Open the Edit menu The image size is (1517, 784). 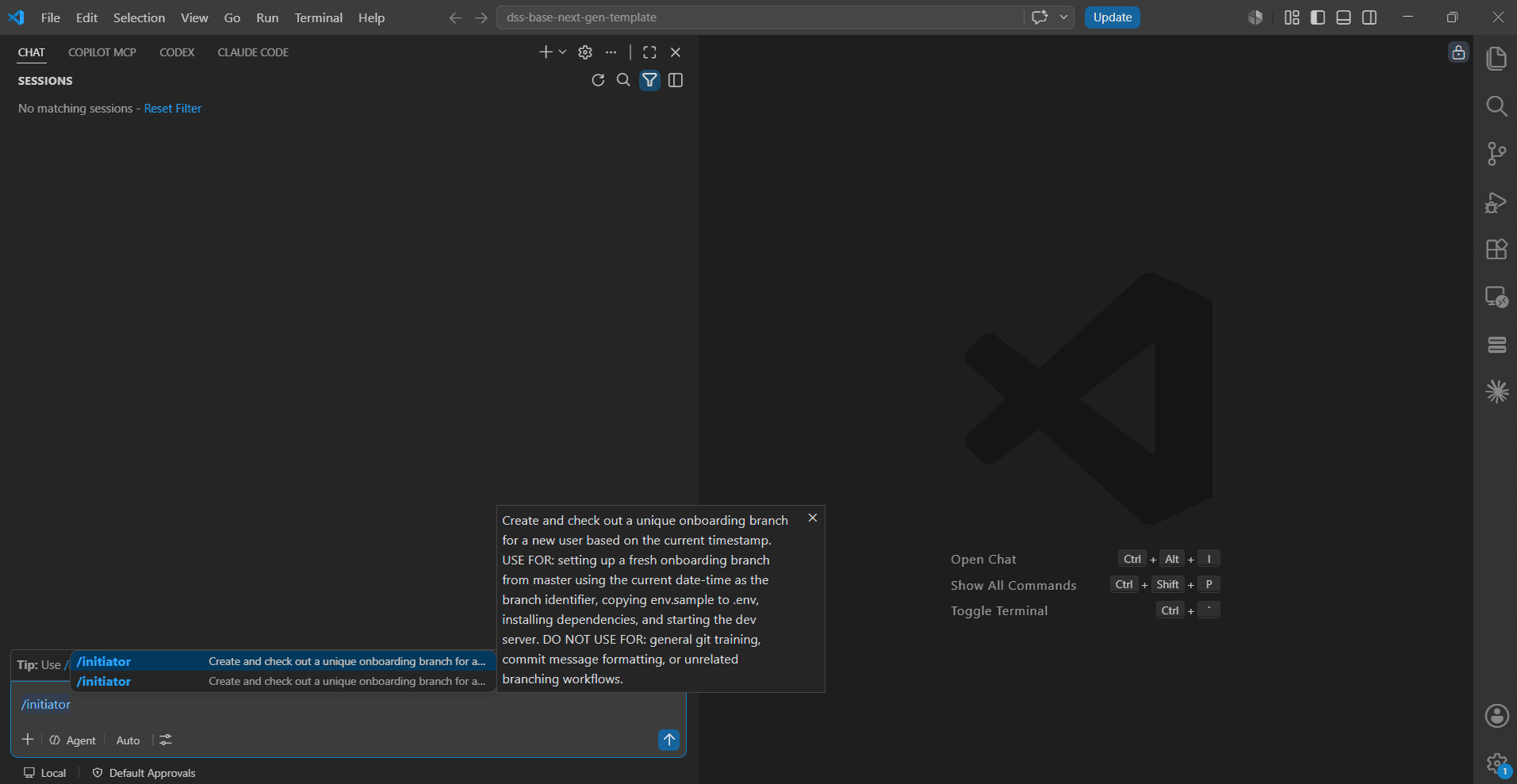click(x=86, y=17)
